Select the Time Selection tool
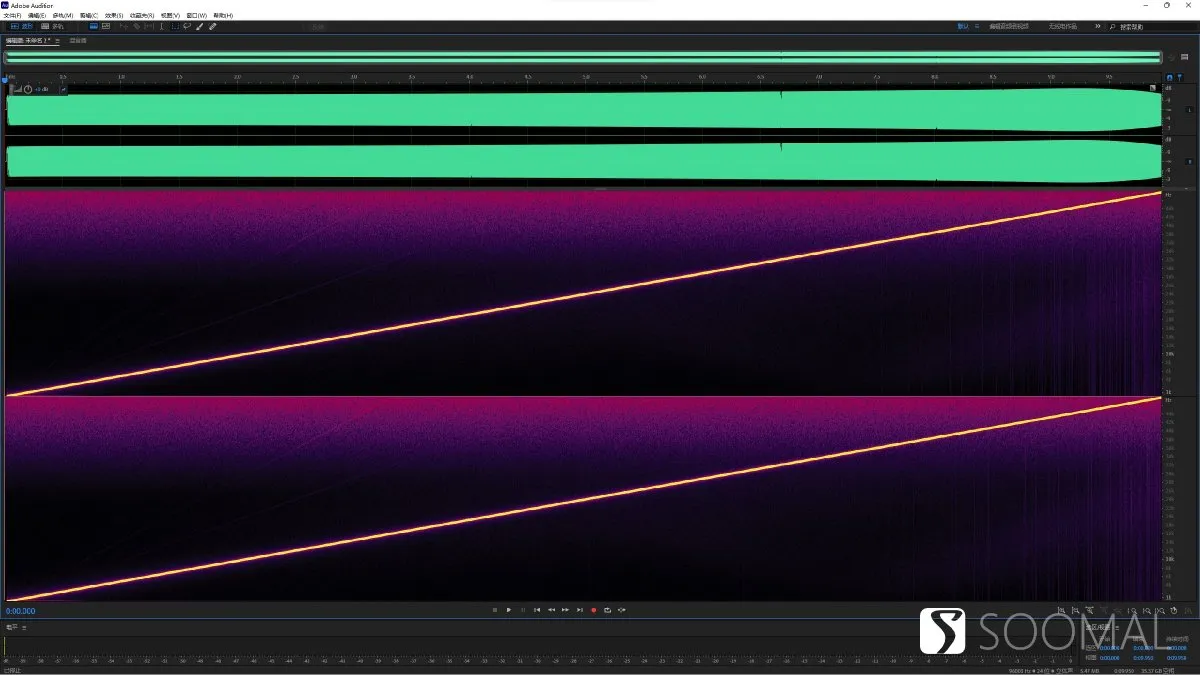Viewport: 1200px width, 675px height. click(x=162, y=26)
